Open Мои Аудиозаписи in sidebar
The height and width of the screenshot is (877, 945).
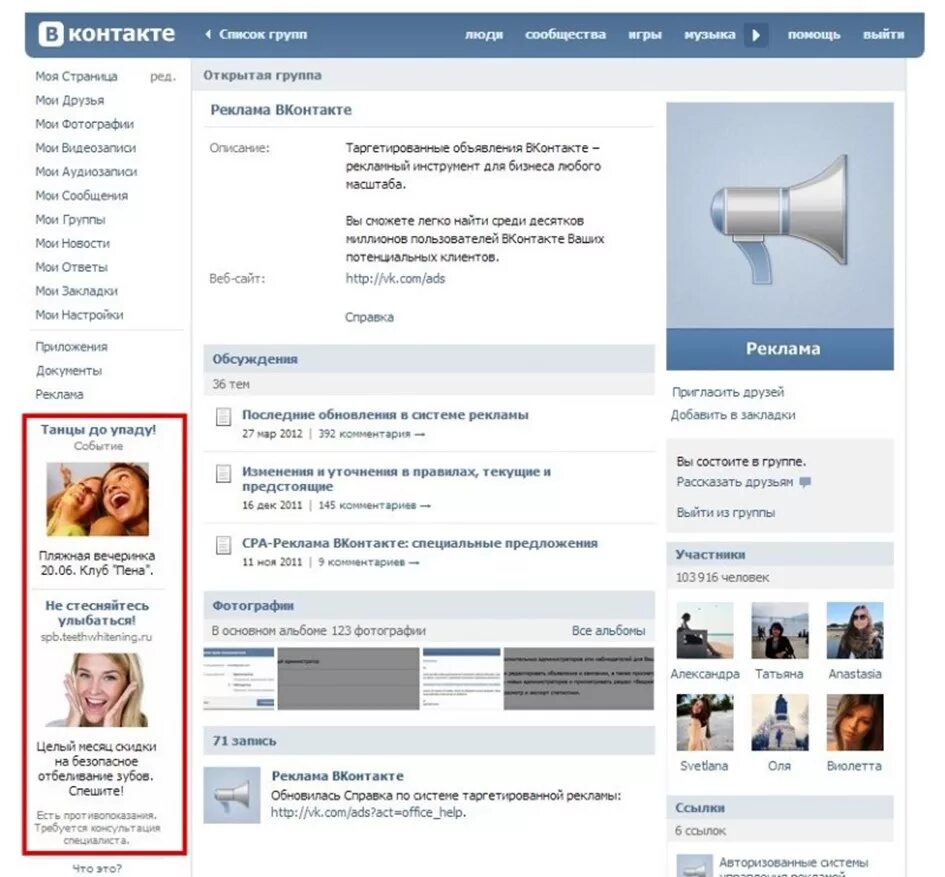tap(86, 172)
